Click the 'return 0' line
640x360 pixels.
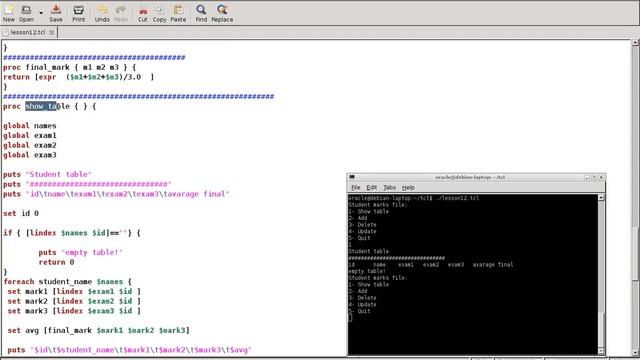pyautogui.click(x=56, y=262)
